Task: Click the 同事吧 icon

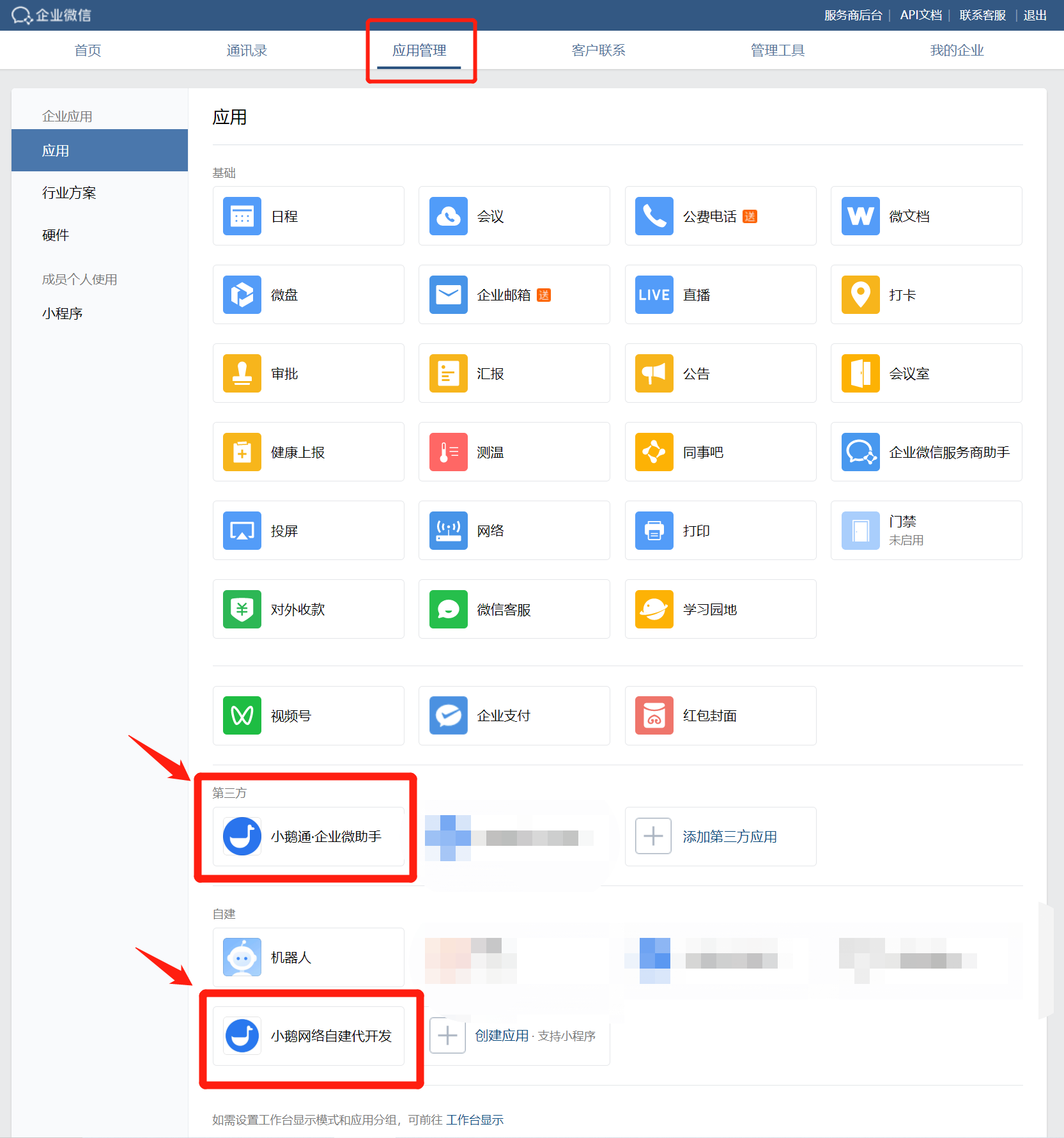Action: click(x=654, y=452)
